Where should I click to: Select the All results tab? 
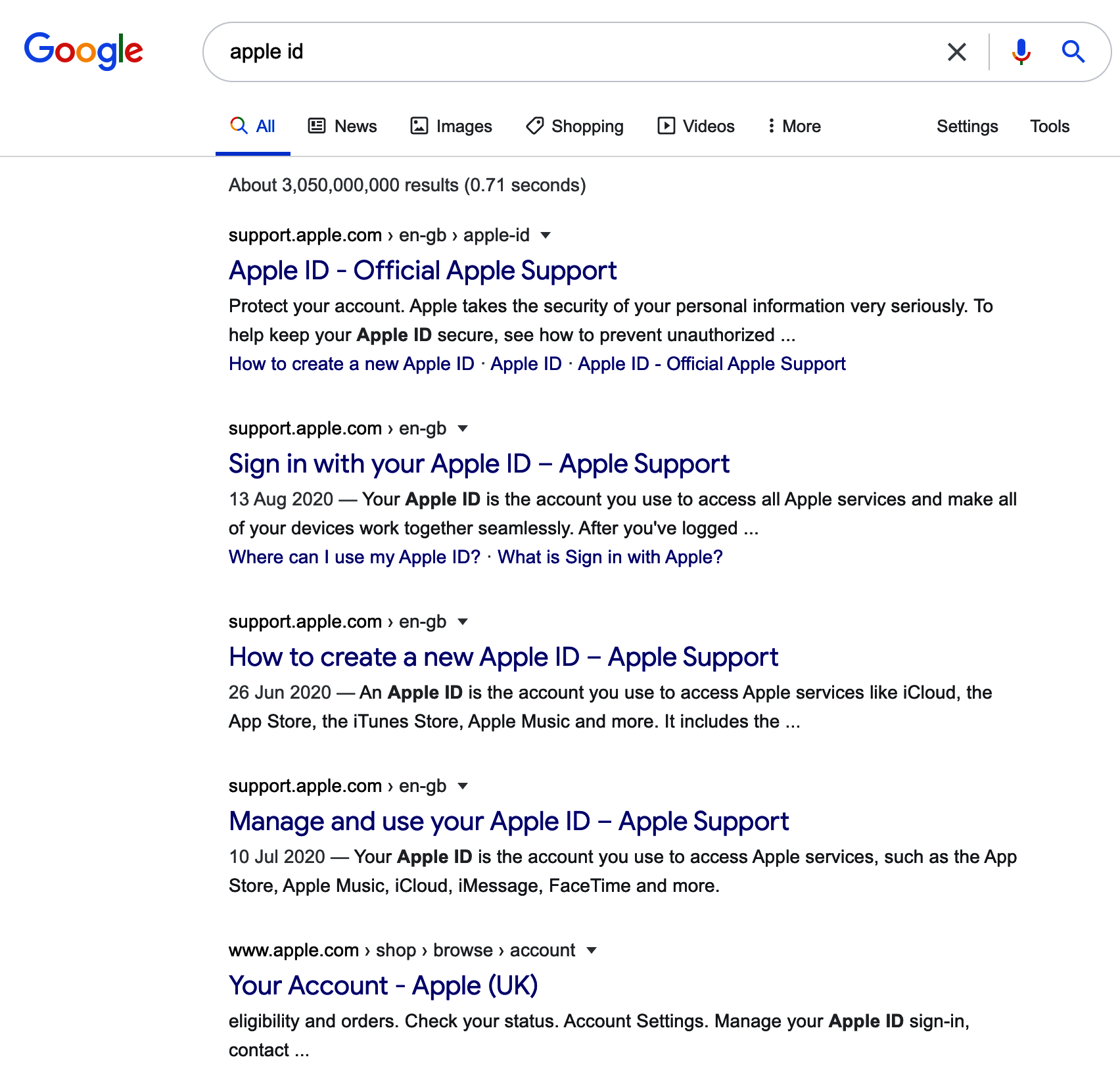pos(253,126)
